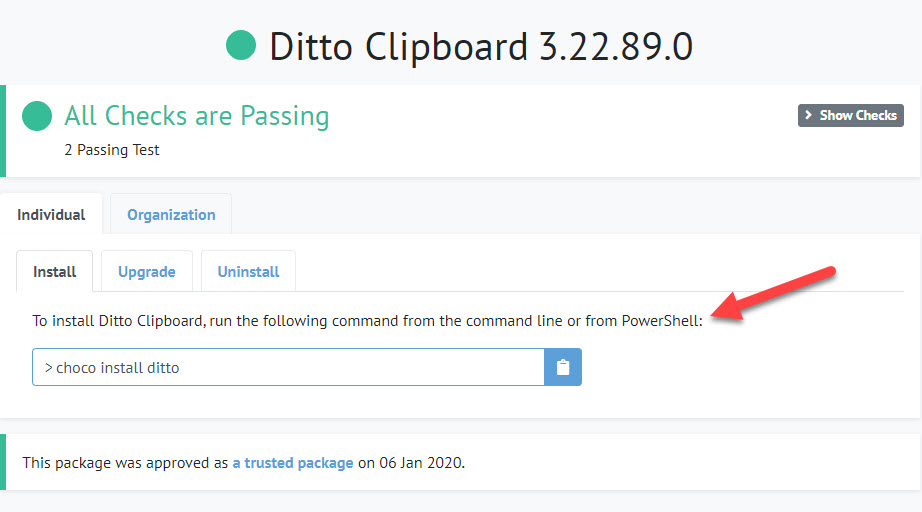Open the Uninstall tab

249,272
